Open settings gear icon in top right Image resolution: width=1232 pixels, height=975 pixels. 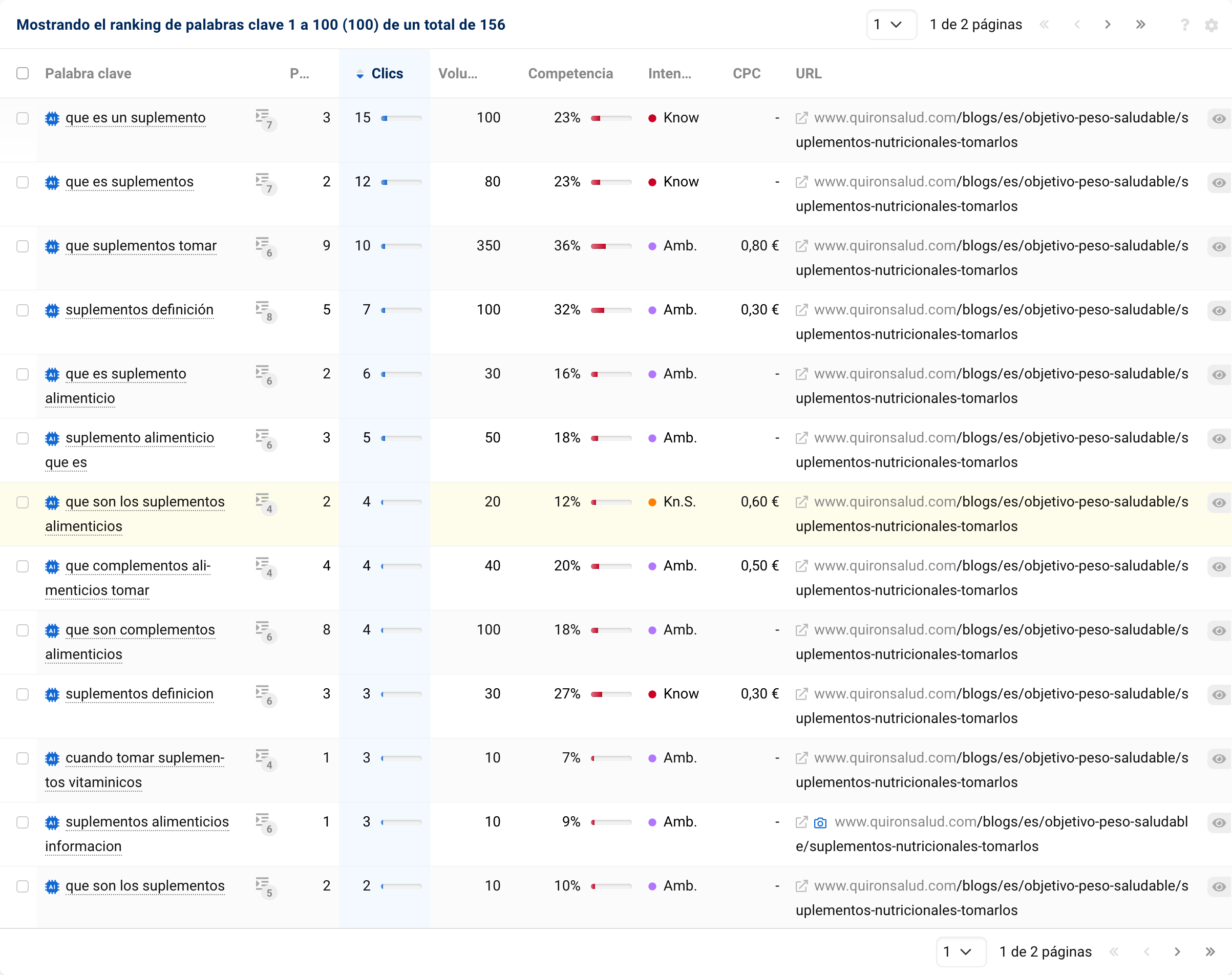[1211, 25]
